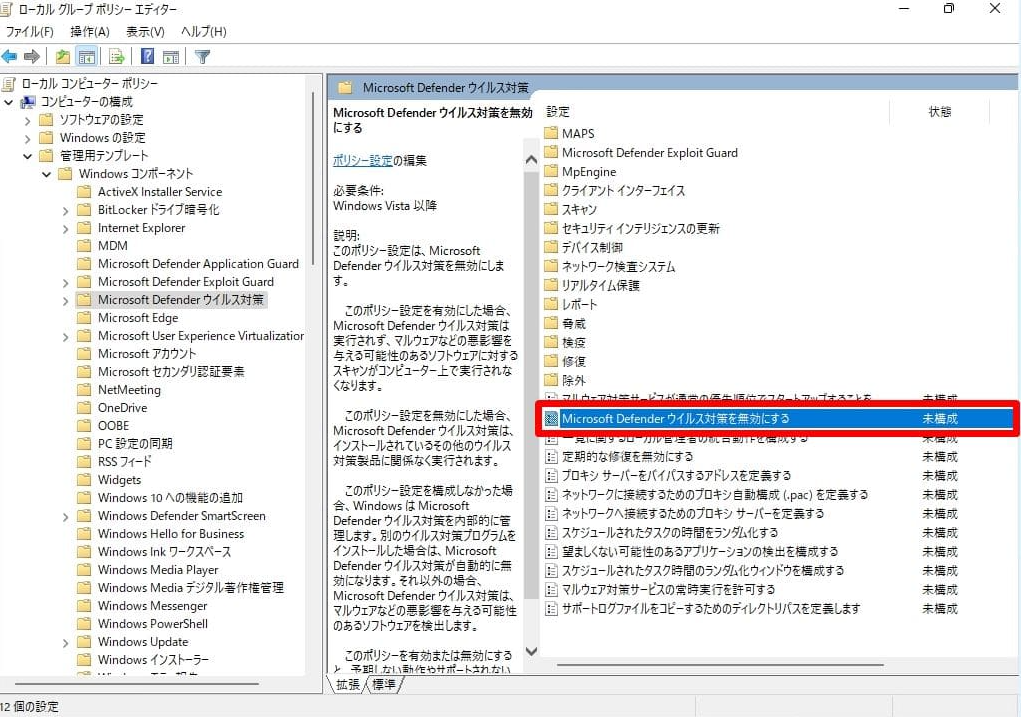The width and height of the screenshot is (1021, 717).
Task: Click the Back arrow toolbar icon
Action: click(x=10, y=57)
